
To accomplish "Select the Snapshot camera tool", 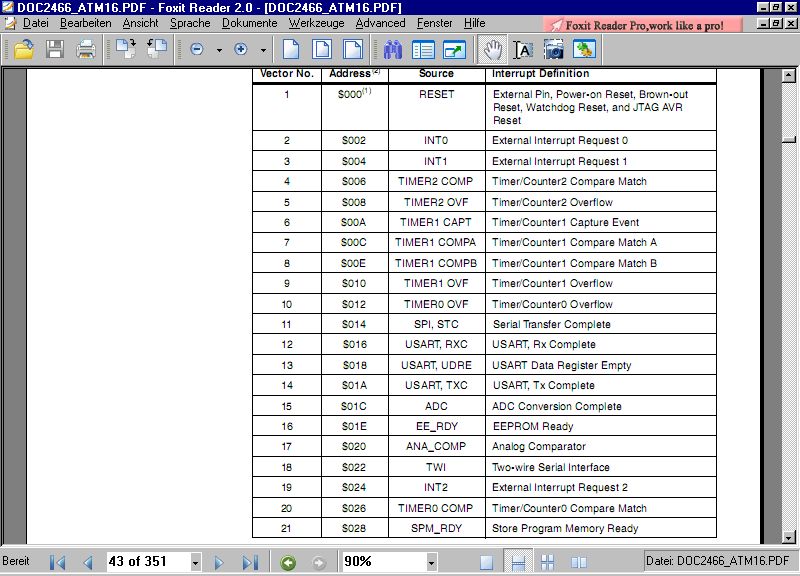I will (x=554, y=49).
